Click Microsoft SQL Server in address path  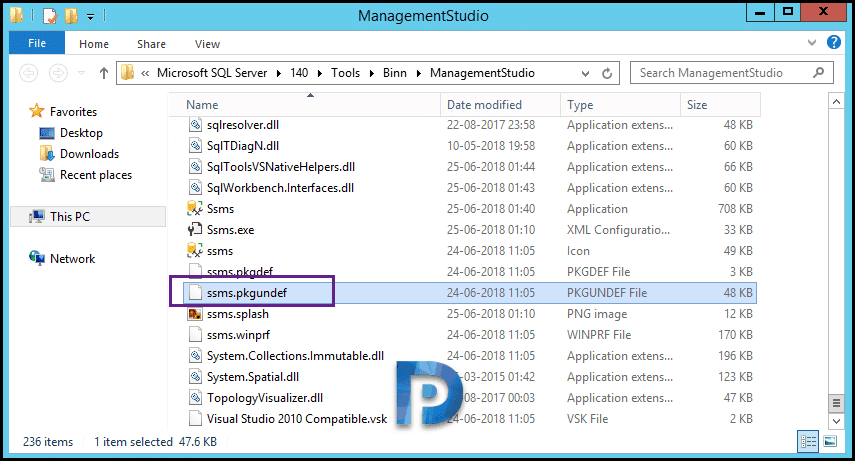click(212, 73)
